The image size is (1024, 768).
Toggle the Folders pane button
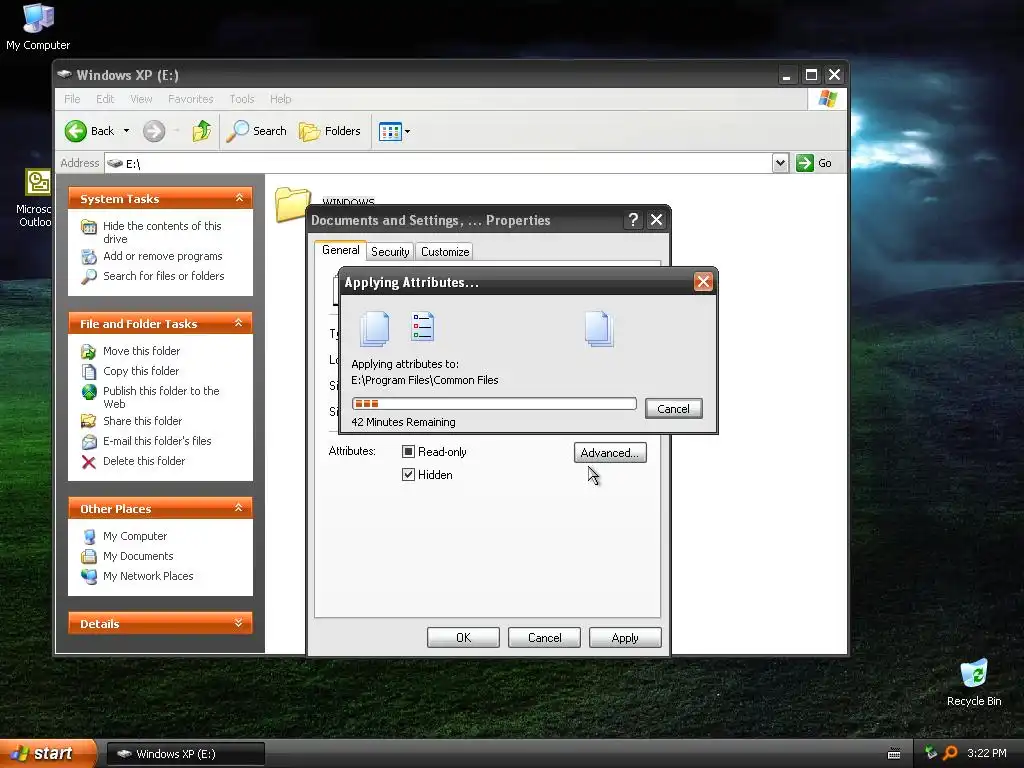[330, 131]
